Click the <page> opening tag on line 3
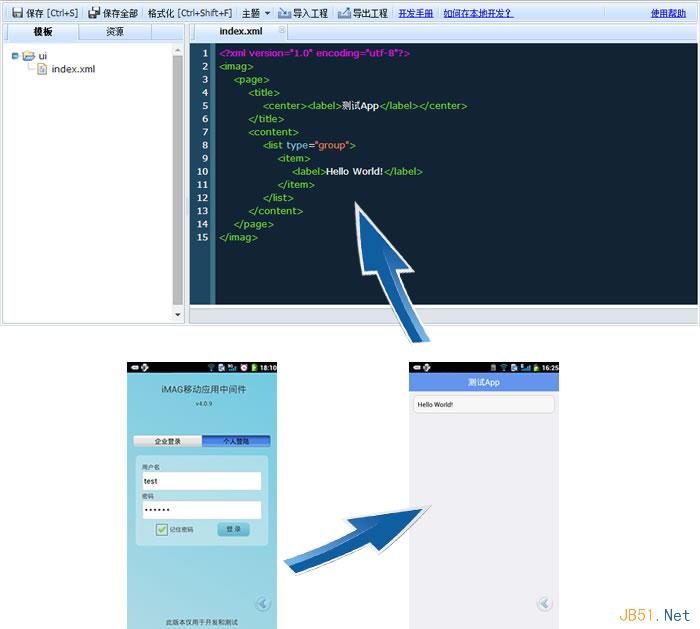This screenshot has width=700, height=629. [x=251, y=79]
